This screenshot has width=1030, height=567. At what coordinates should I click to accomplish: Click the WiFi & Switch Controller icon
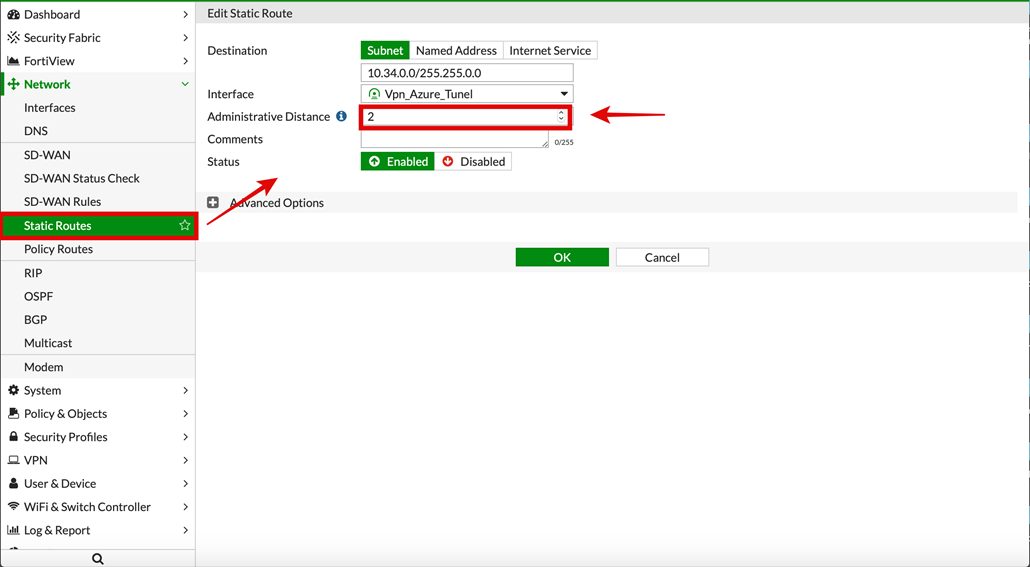pos(13,507)
